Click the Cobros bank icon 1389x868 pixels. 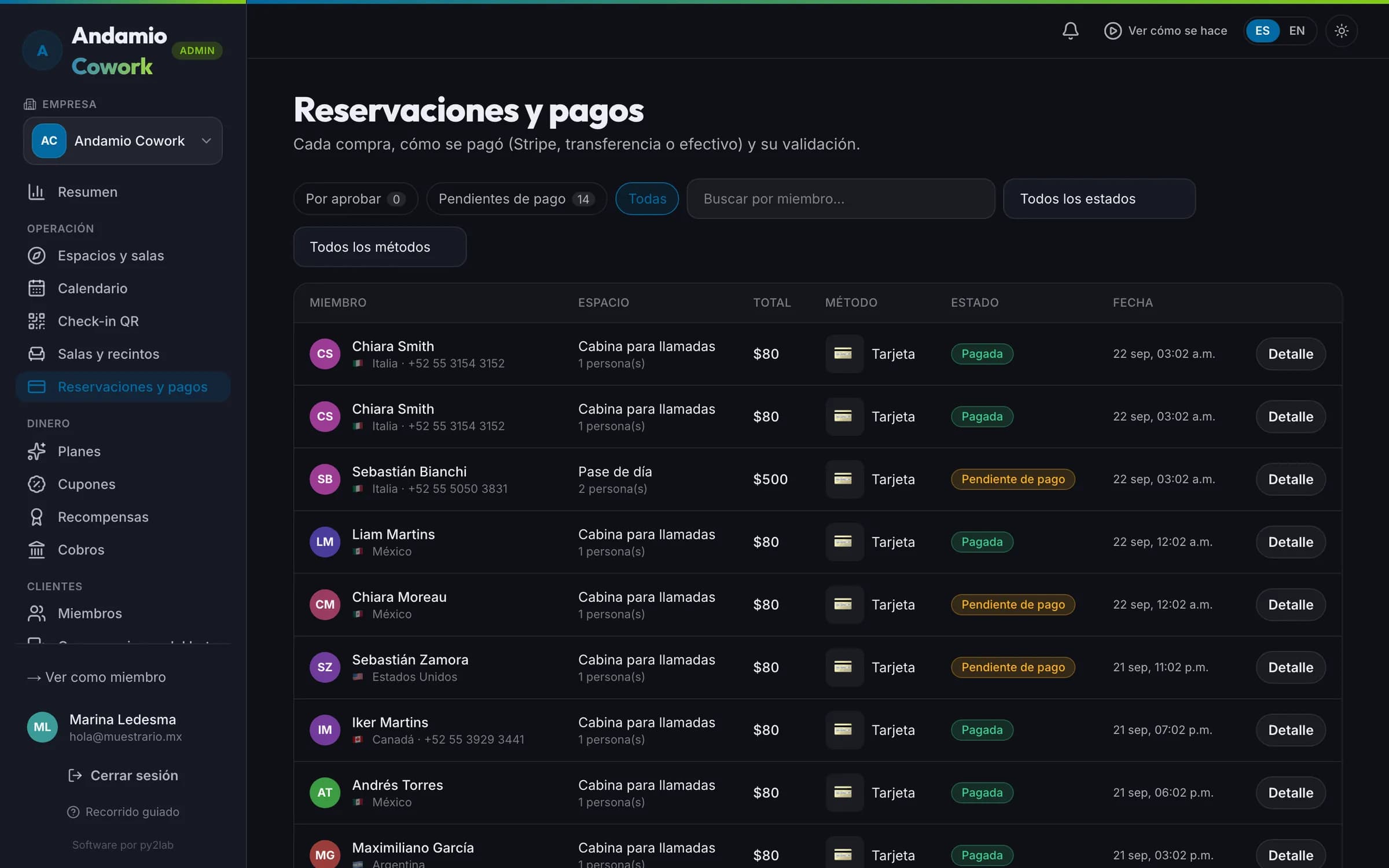(x=36, y=550)
